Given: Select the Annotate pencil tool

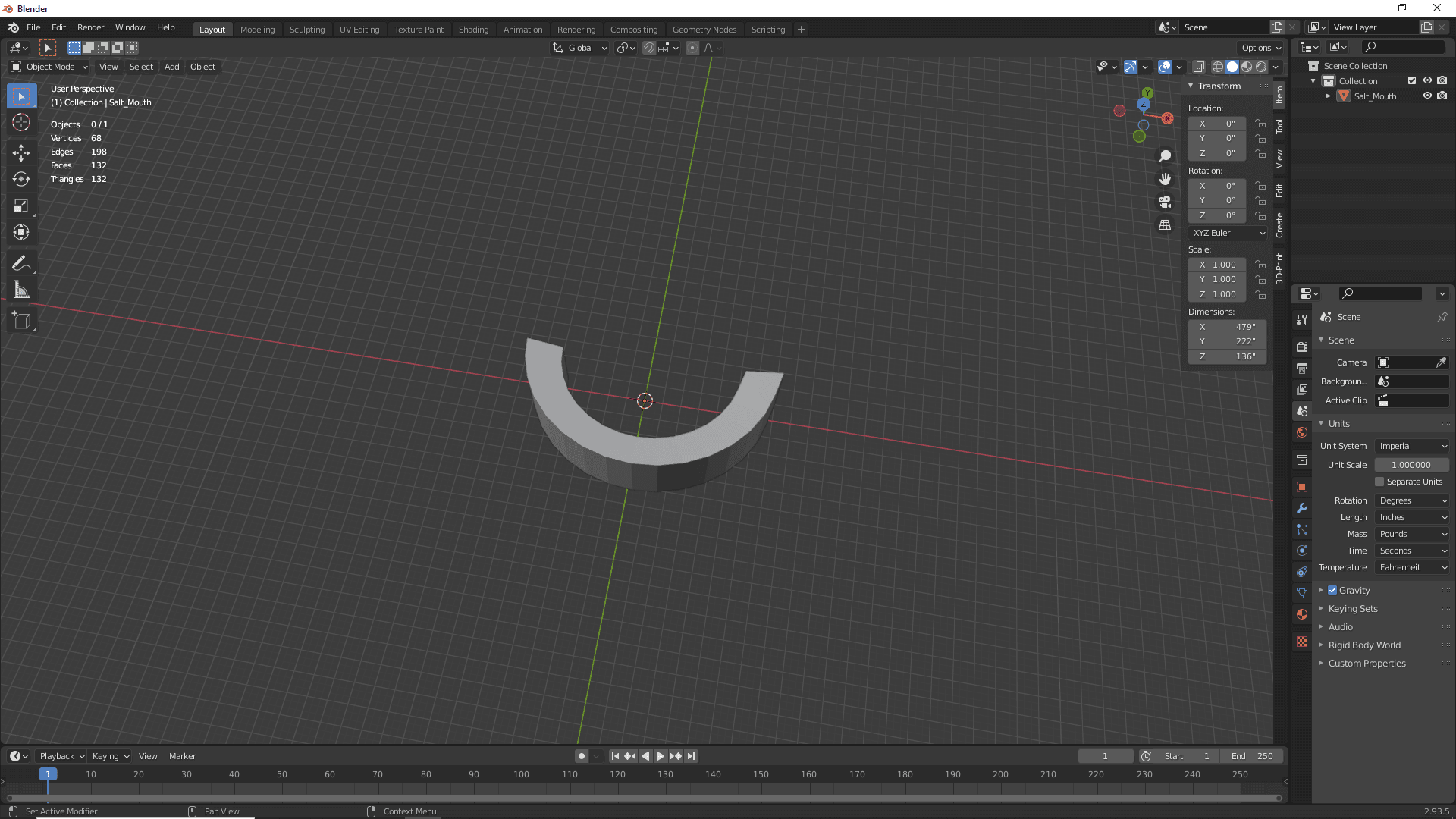Looking at the screenshot, I should 21,264.
